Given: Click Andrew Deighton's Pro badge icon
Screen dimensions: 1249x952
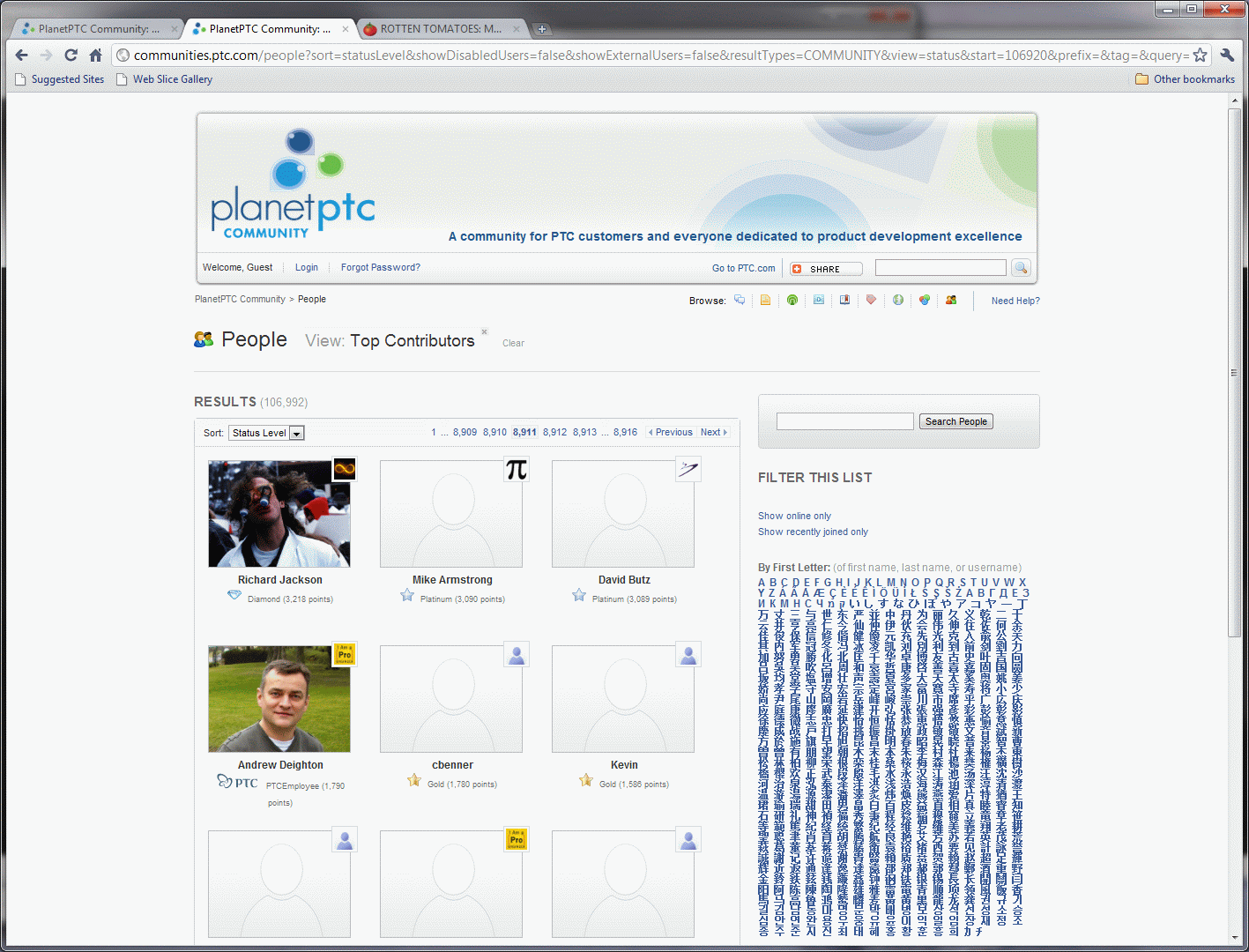Looking at the screenshot, I should tap(345, 654).
